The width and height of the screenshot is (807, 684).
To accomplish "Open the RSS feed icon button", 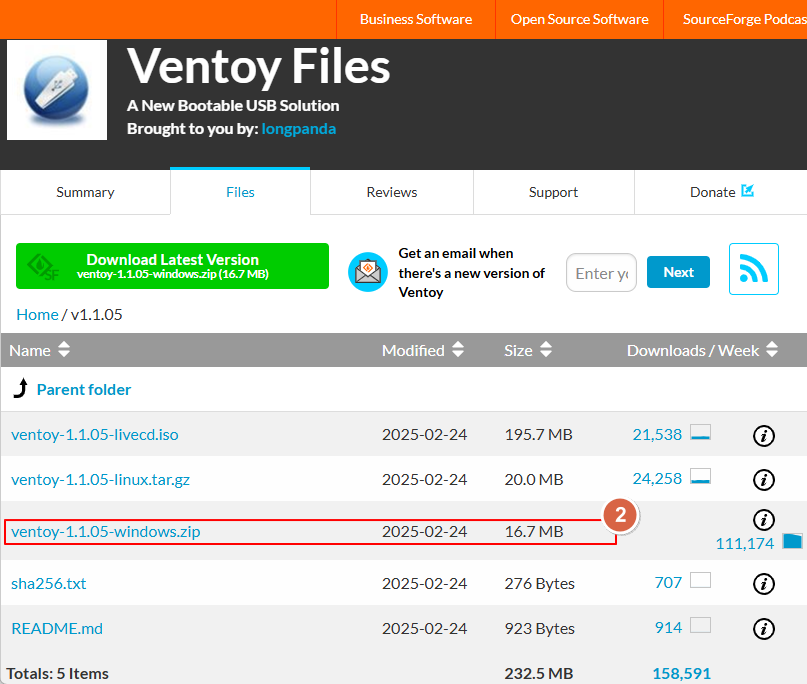I will coord(753,269).
